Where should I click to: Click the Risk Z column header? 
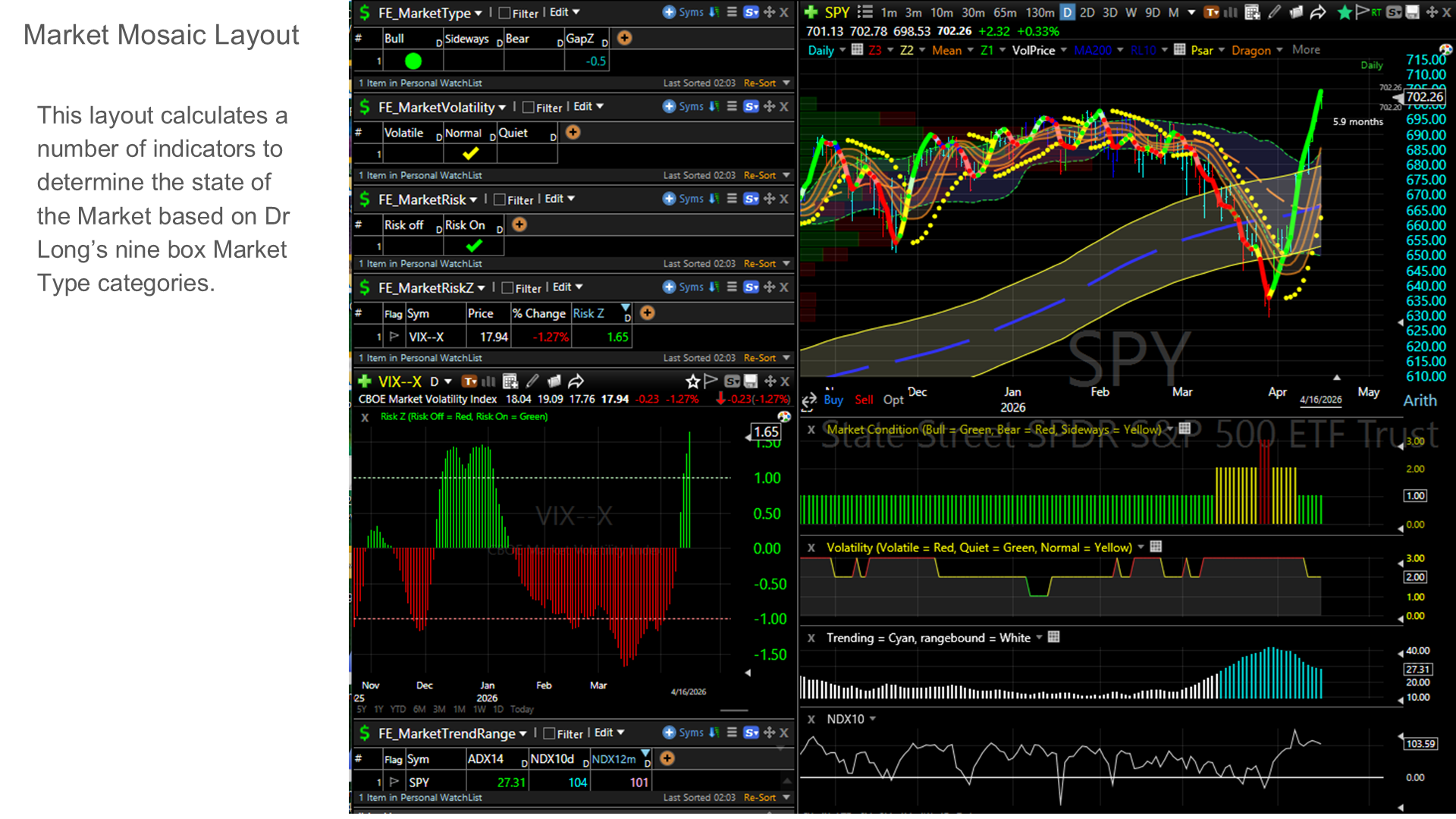coord(588,313)
